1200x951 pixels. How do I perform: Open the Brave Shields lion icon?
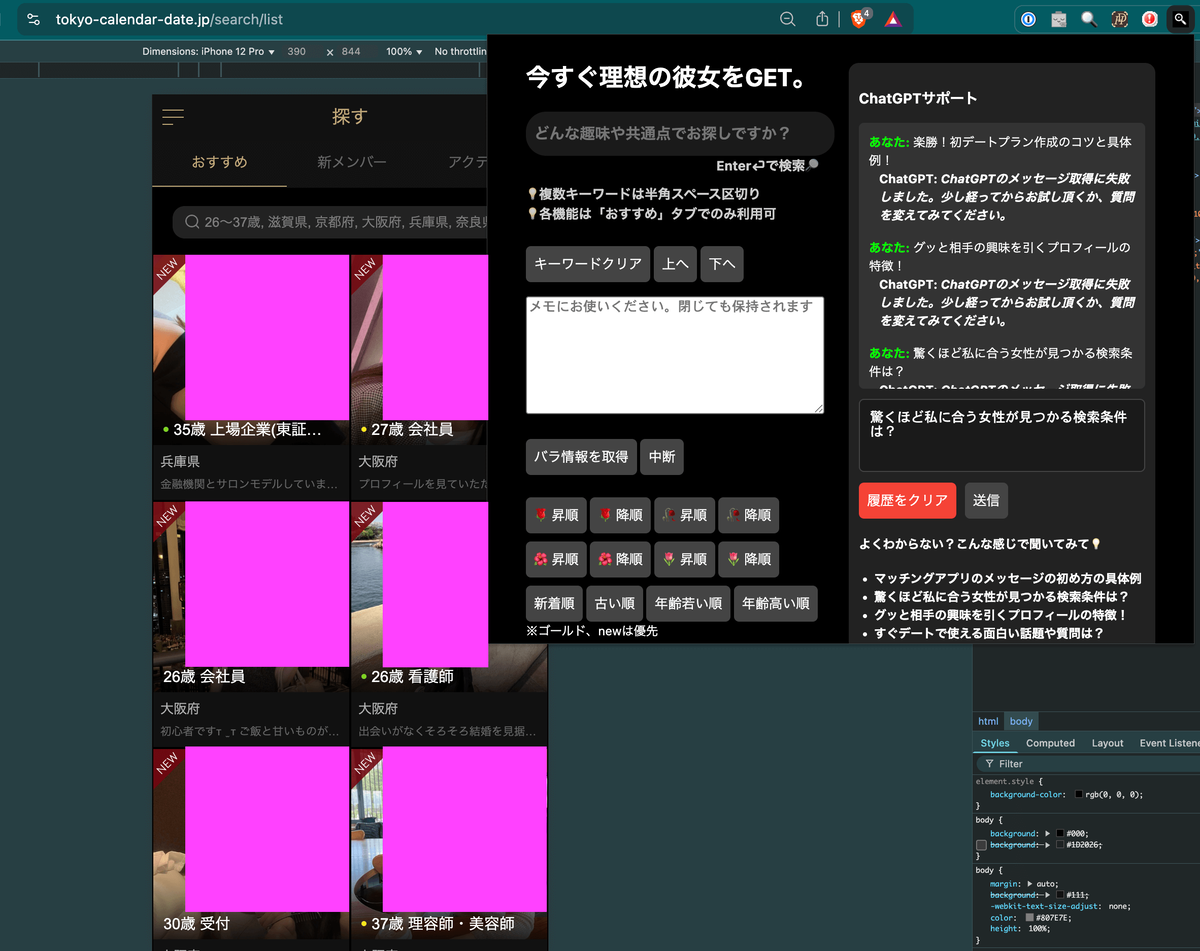tap(858, 19)
